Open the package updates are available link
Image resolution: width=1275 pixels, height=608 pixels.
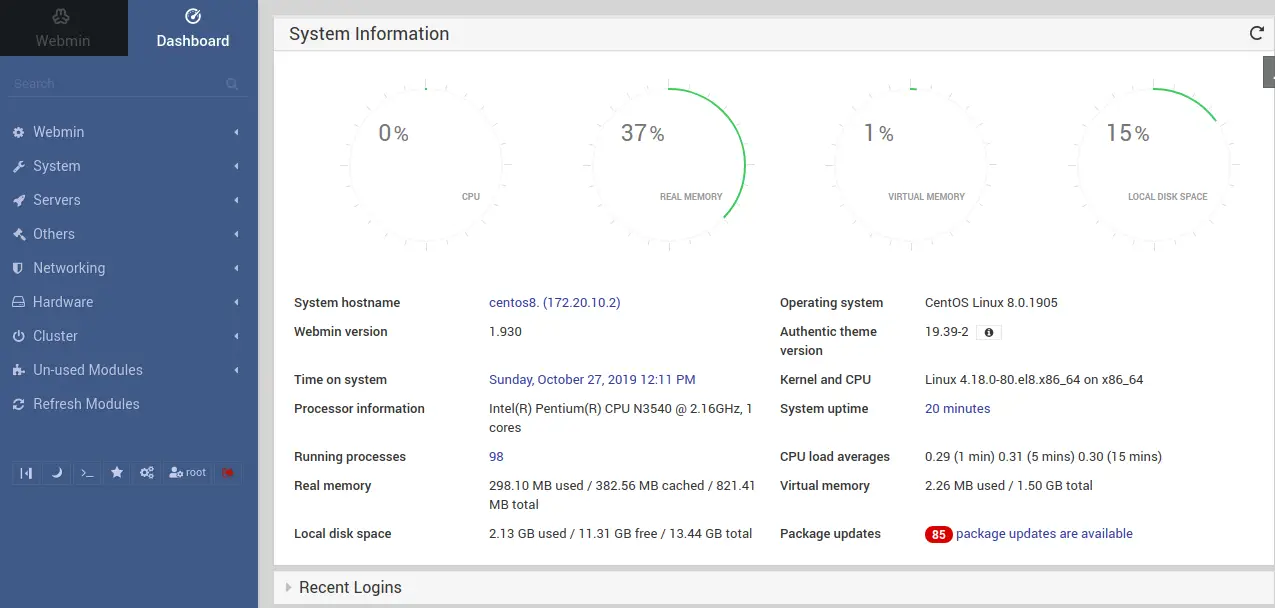coord(1044,534)
